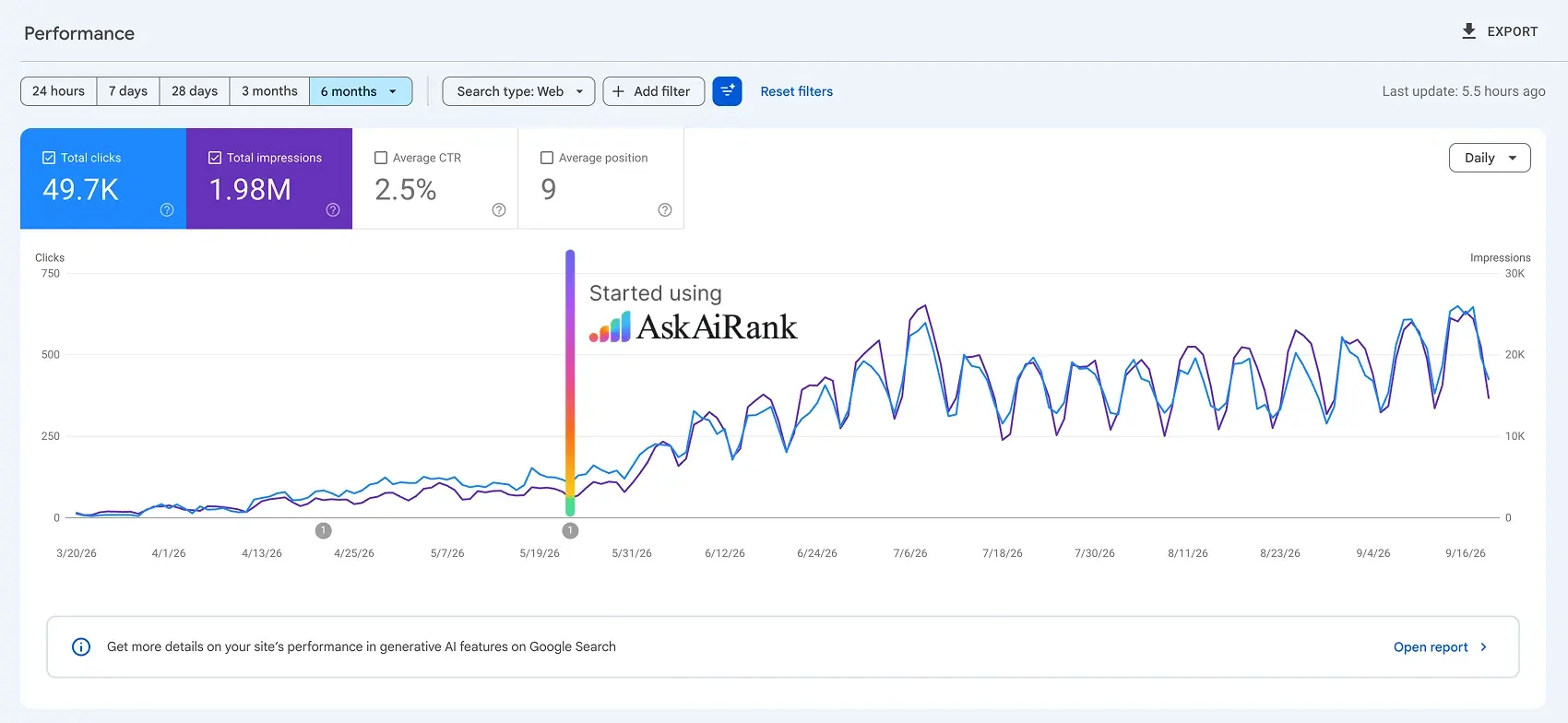Expand the 6 months date range dropdown

[x=361, y=91]
